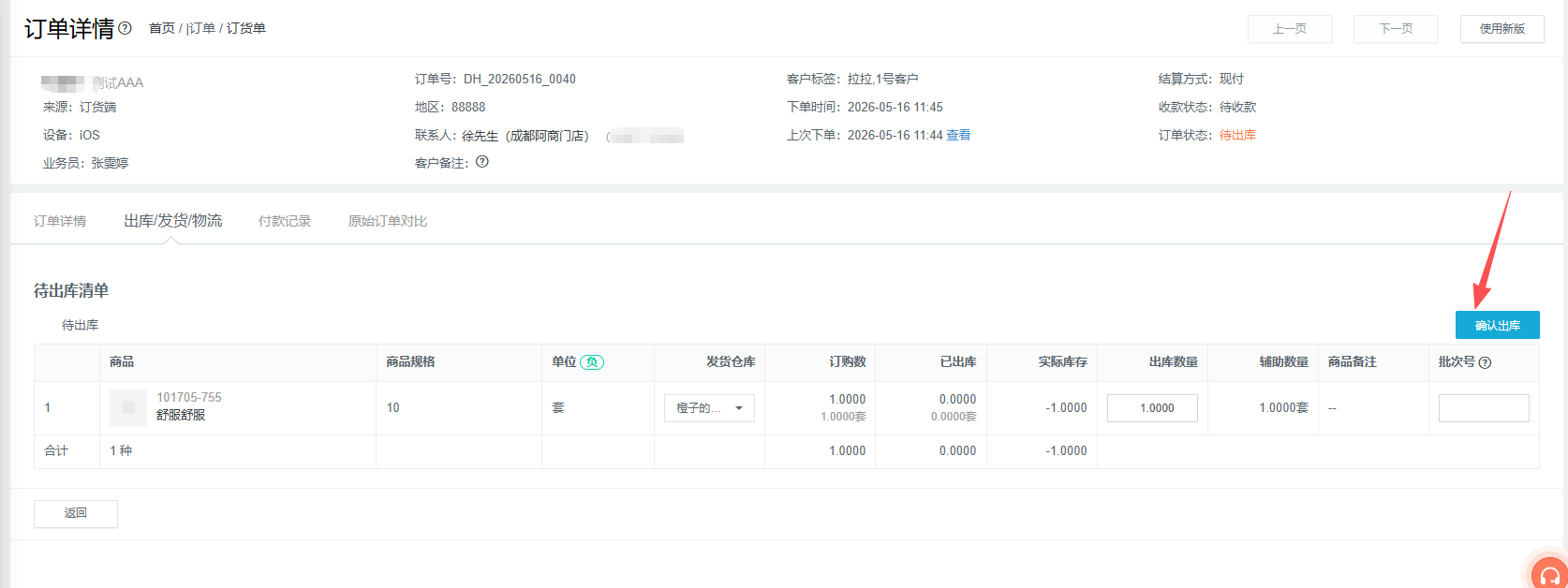The width and height of the screenshot is (1568, 588).
Task: Click order time 2026-05-16 11:45
Action: pyautogui.click(x=895, y=107)
